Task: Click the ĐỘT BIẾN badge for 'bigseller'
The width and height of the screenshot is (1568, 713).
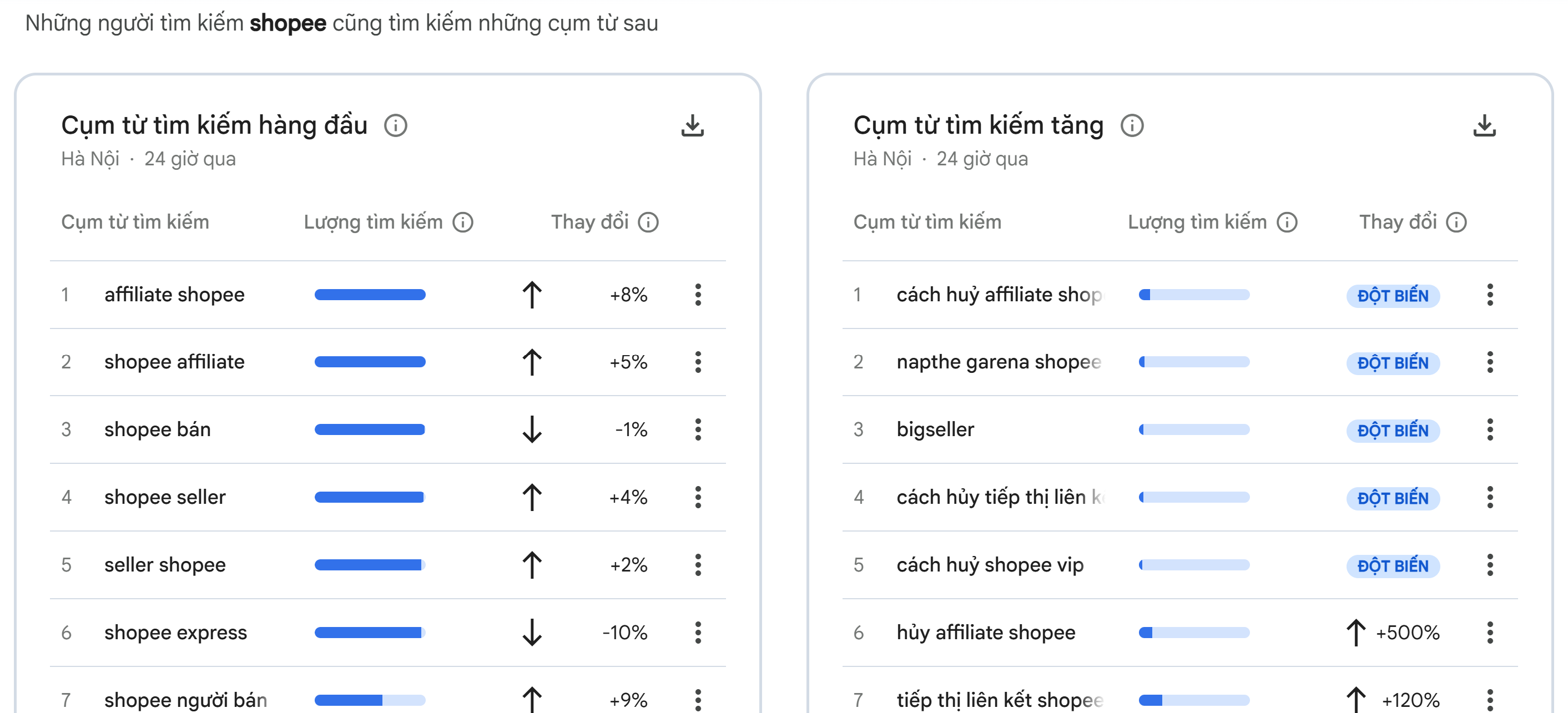Action: [x=1393, y=431]
